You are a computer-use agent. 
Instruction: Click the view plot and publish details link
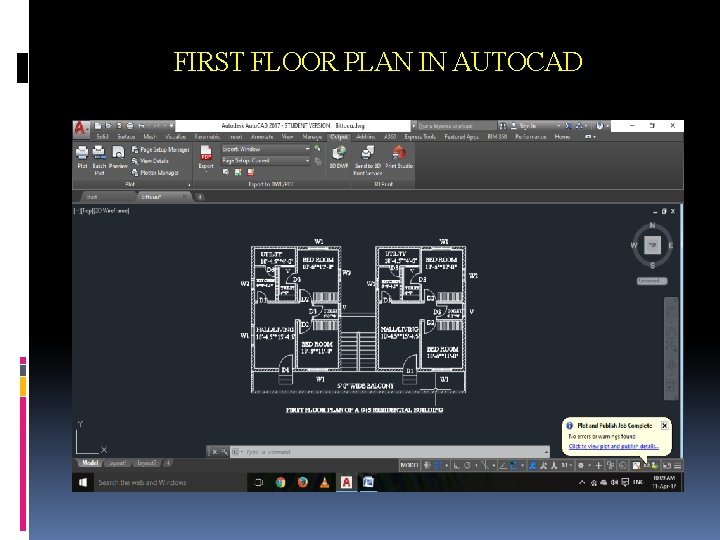point(613,446)
